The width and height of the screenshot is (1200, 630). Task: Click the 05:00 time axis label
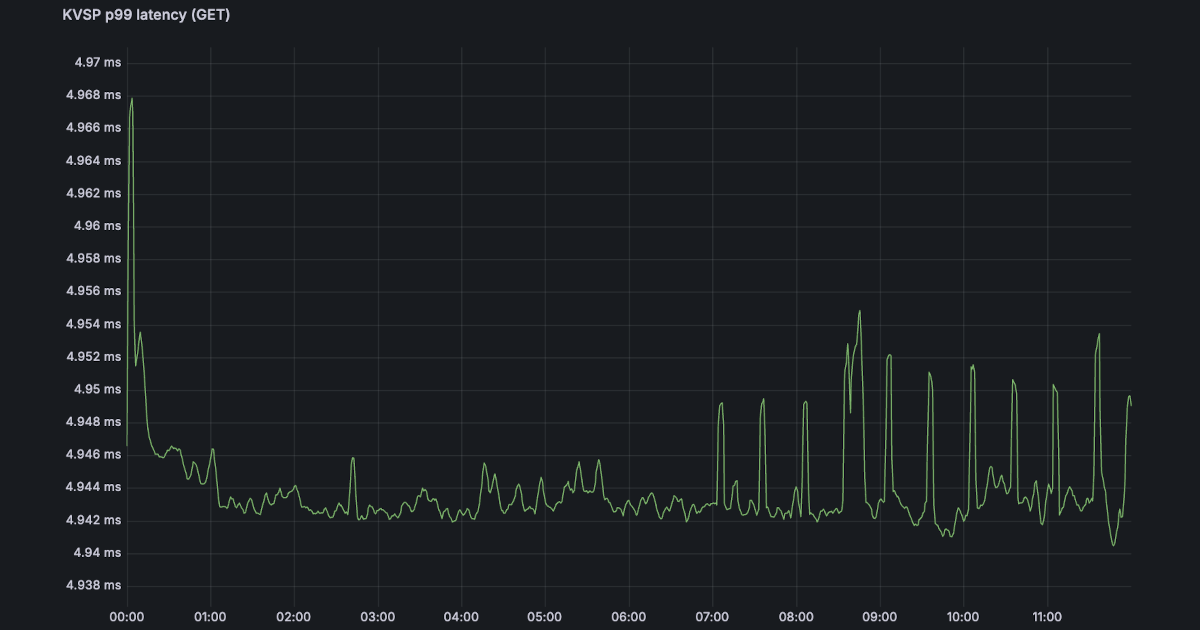click(x=545, y=617)
